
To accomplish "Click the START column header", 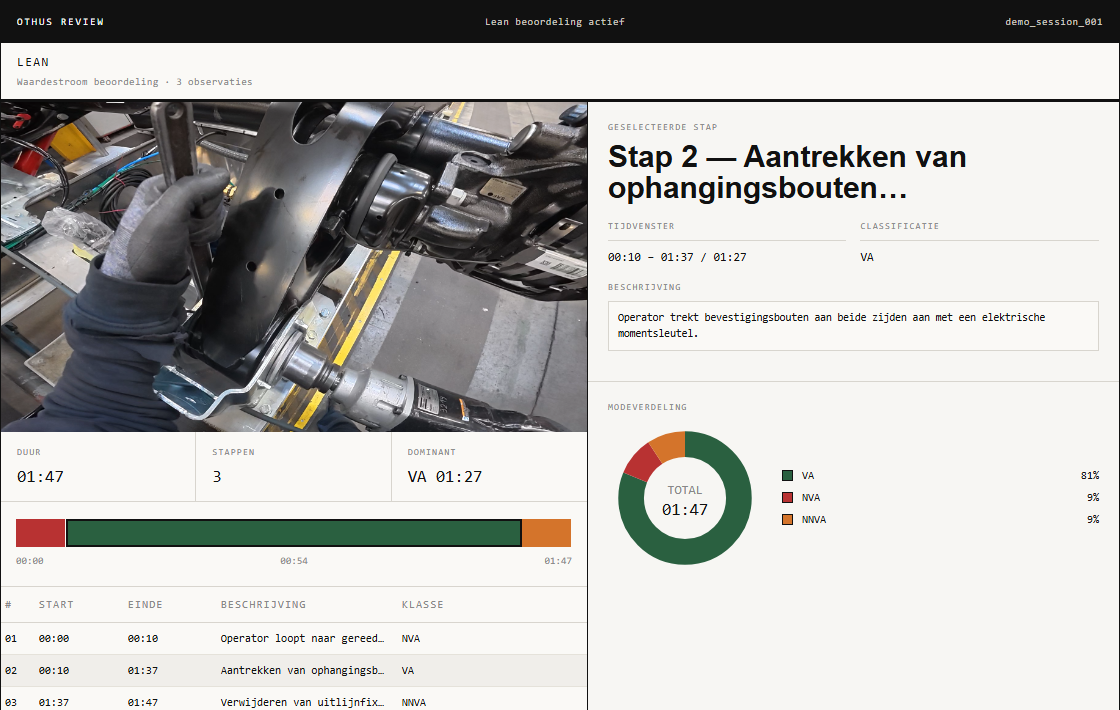I will 56,604.
